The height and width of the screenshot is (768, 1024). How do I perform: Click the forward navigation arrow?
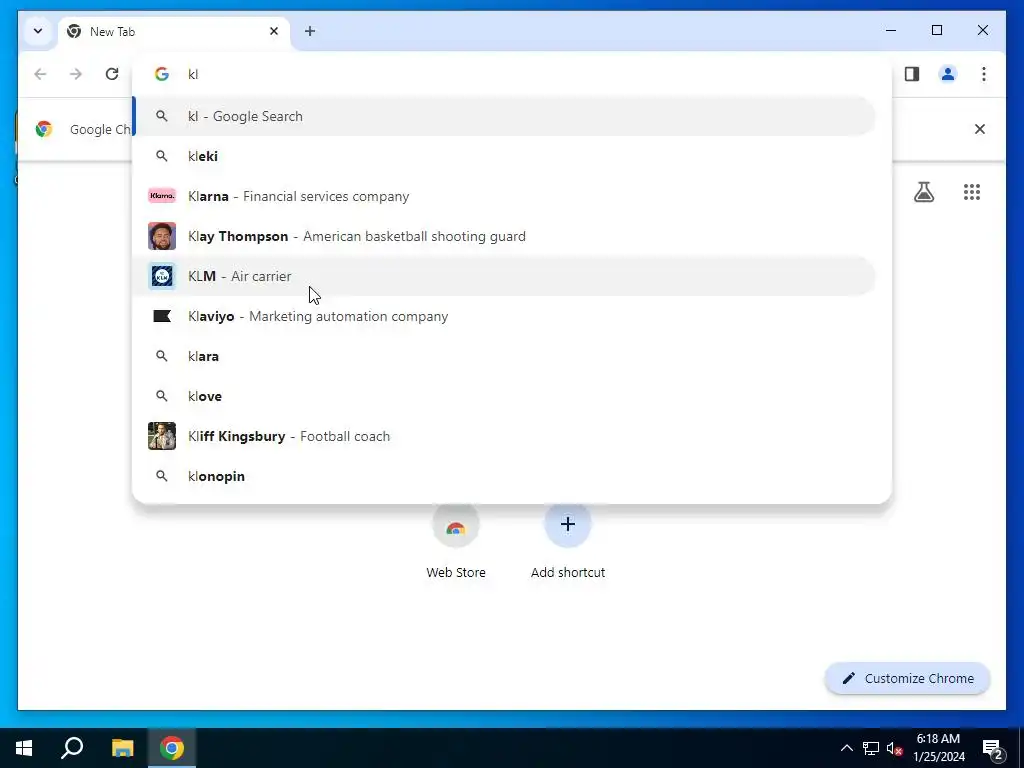click(x=76, y=74)
